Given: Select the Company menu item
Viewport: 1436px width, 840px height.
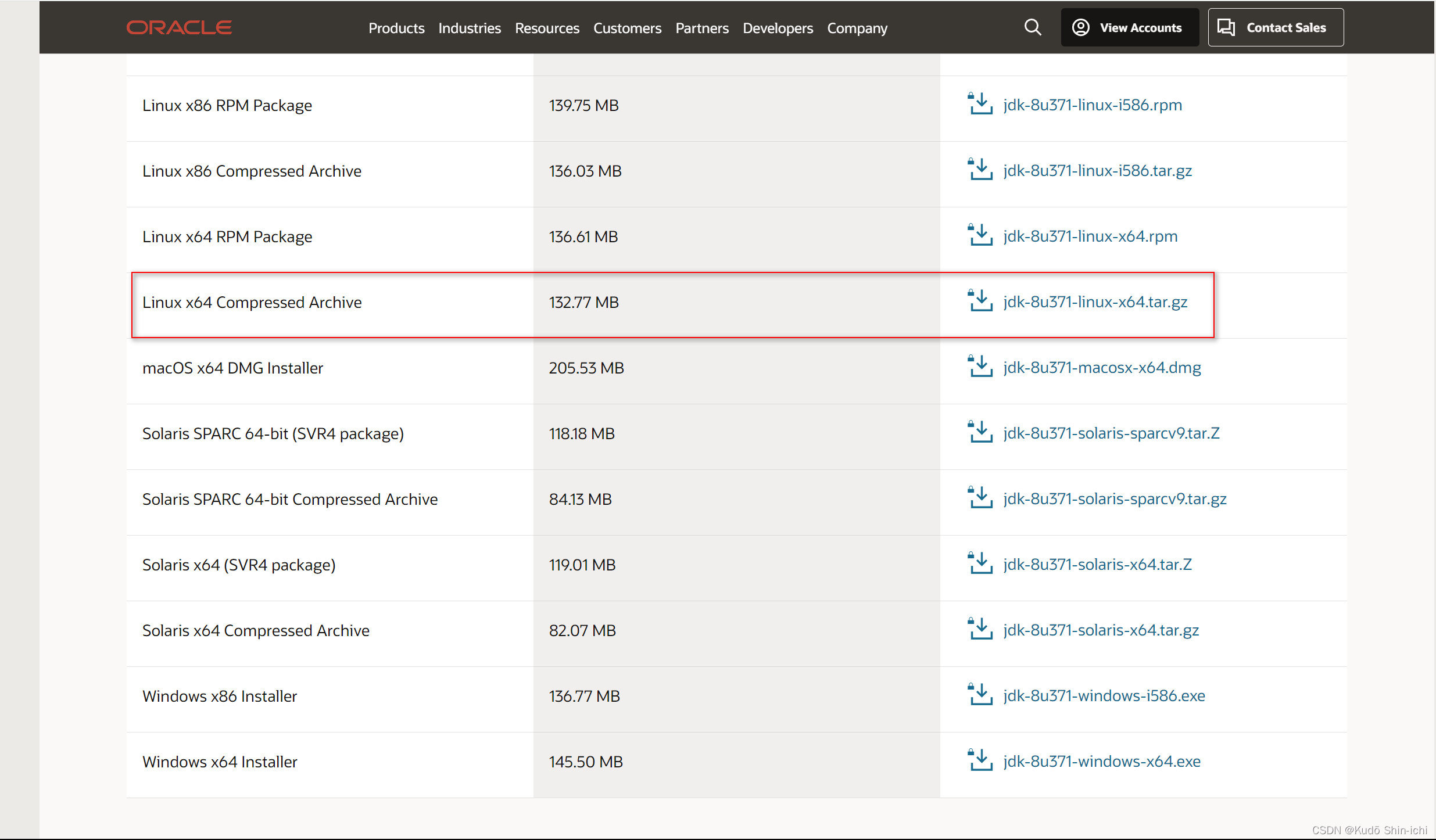Looking at the screenshot, I should [857, 28].
